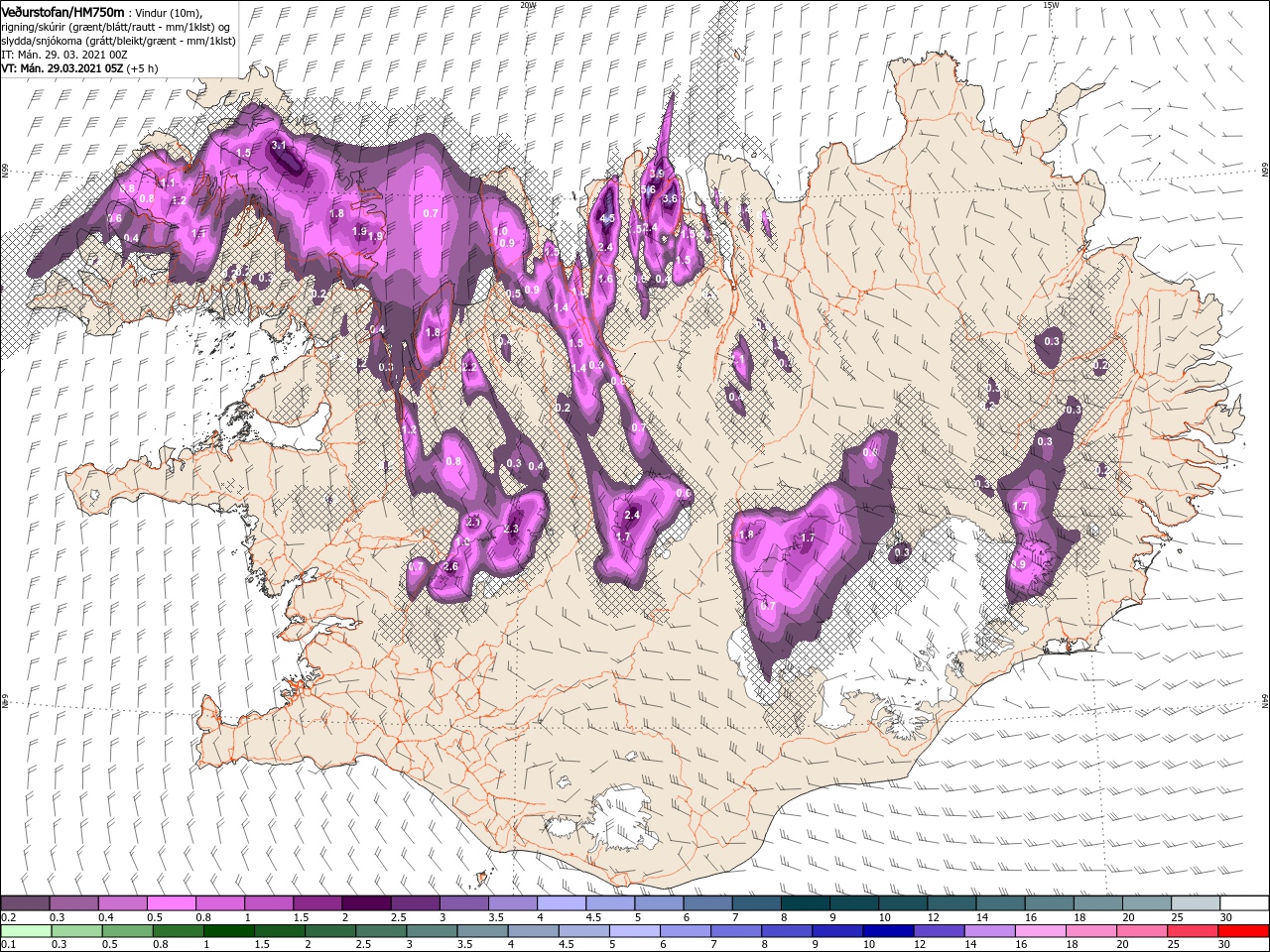This screenshot has height=952, width=1270.
Task: Click the 2.6 precipitation value on the map
Action: tap(450, 566)
